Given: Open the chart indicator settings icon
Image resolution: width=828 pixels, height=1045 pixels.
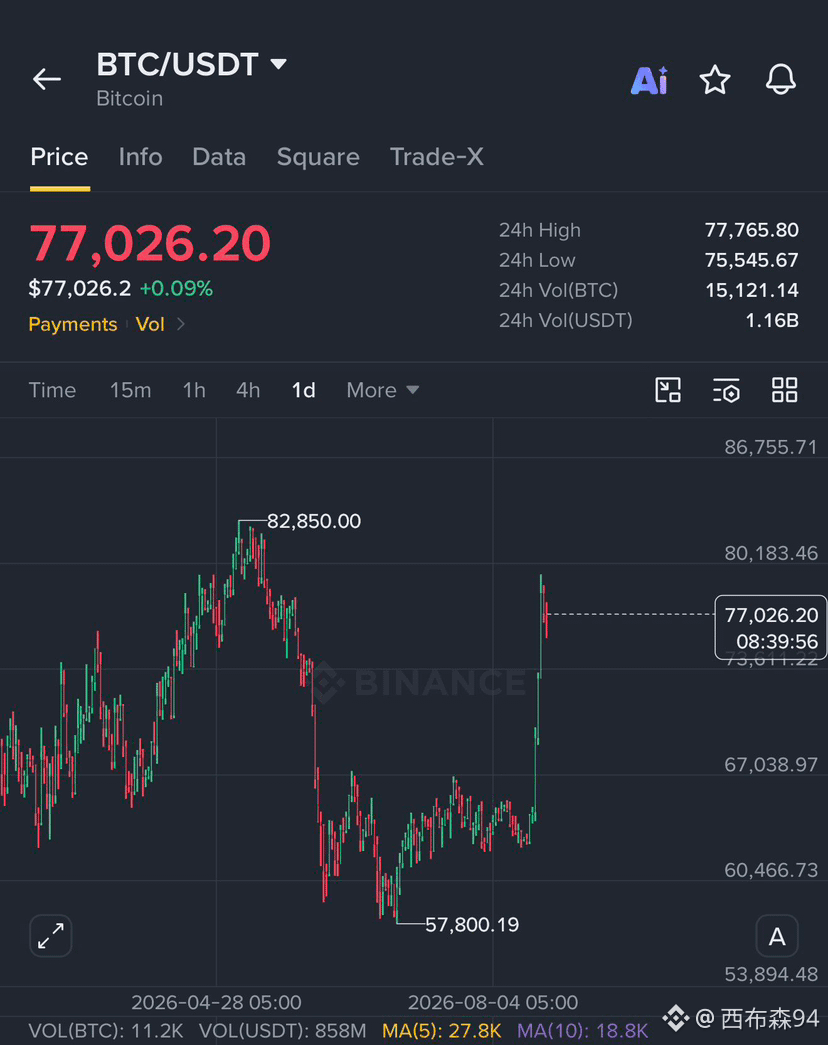Looking at the screenshot, I should click(x=726, y=390).
